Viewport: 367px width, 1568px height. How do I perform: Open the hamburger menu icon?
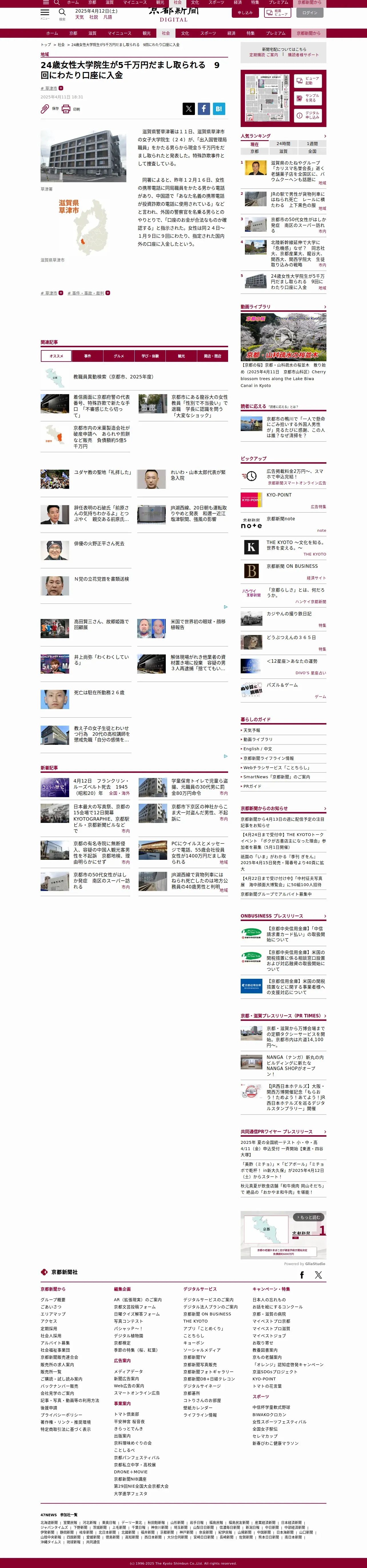(45, 12)
